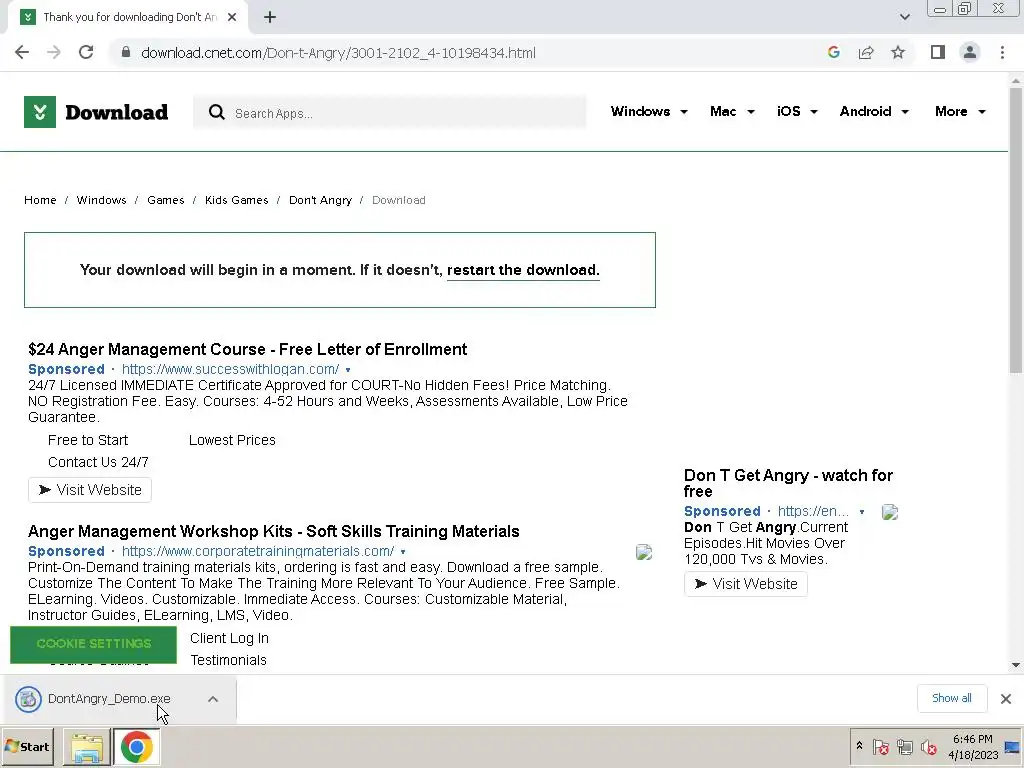The image size is (1024, 768).
Task: Open the Windows Start menu
Action: click(27, 746)
